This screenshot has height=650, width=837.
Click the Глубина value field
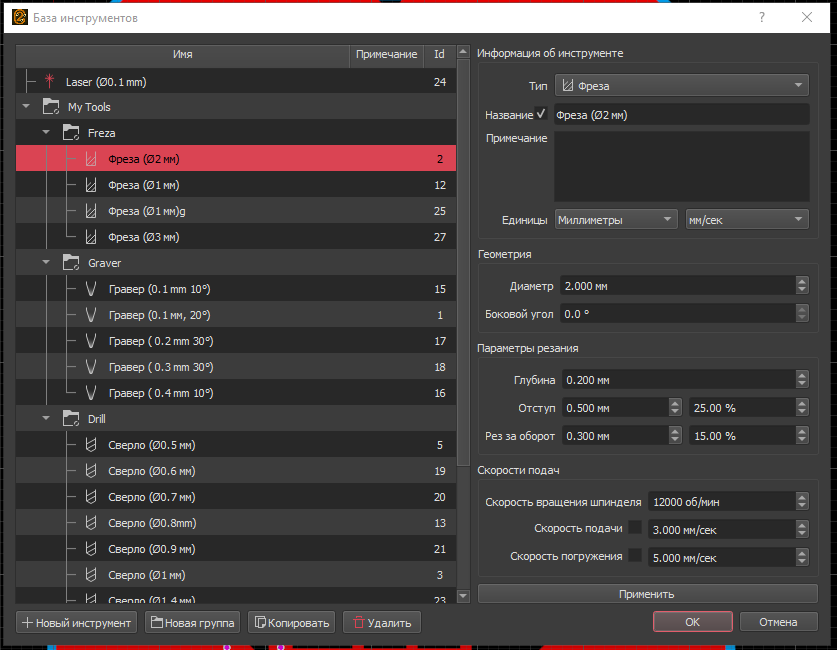678,379
